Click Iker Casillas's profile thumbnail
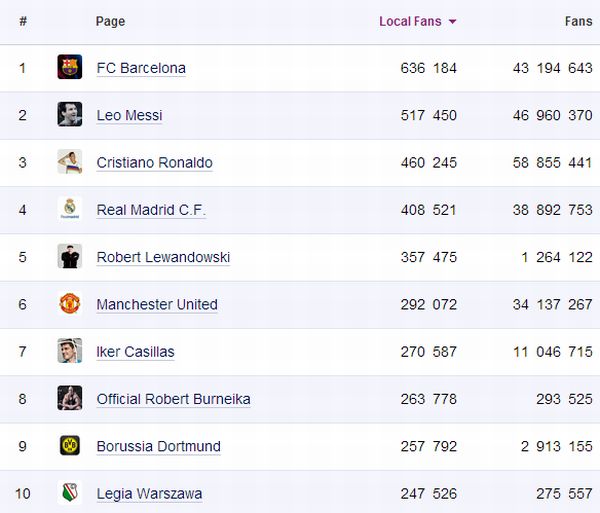 (x=69, y=351)
